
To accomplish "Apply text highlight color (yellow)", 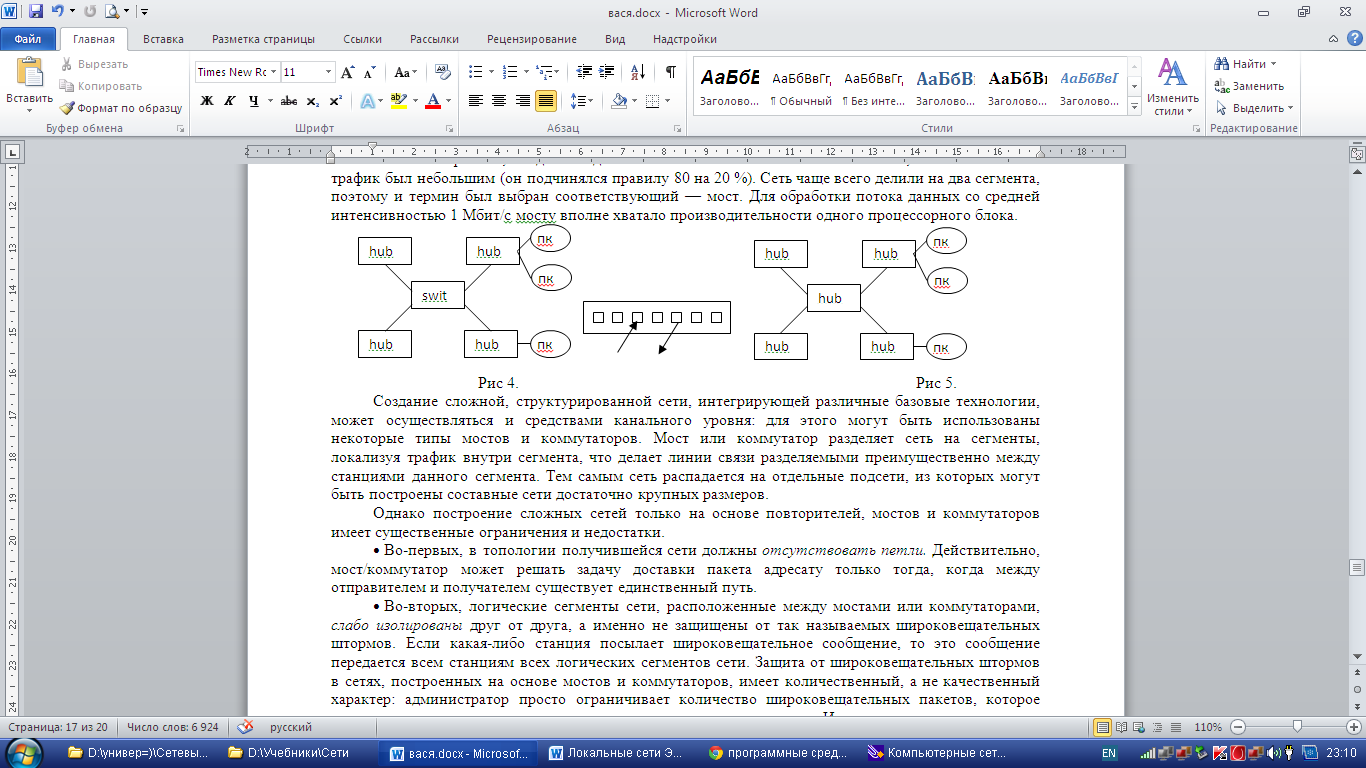I will (x=398, y=101).
